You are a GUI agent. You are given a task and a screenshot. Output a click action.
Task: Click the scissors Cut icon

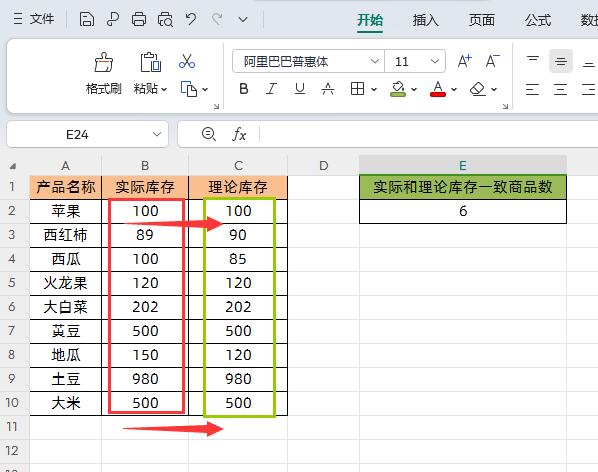pyautogui.click(x=187, y=61)
